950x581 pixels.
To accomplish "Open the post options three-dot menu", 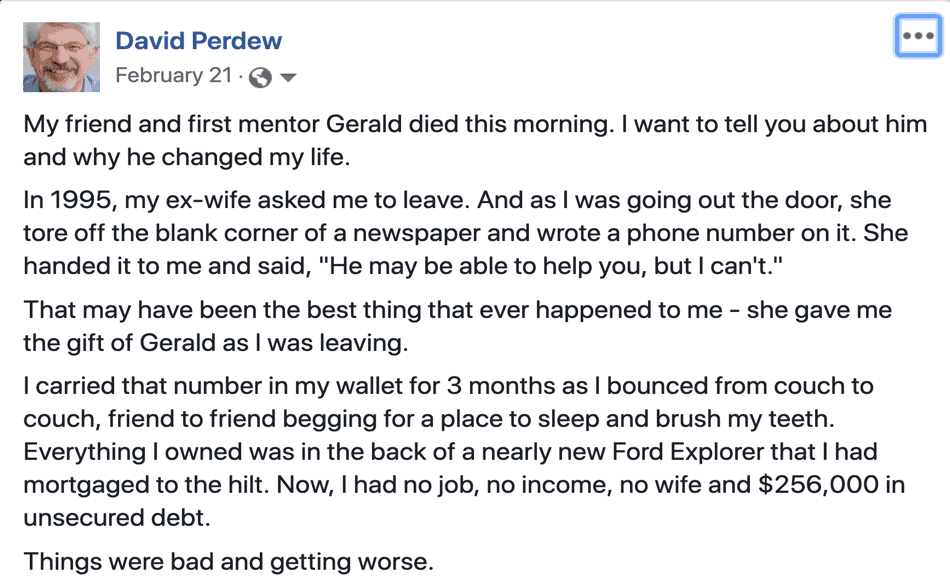I will coord(917,36).
